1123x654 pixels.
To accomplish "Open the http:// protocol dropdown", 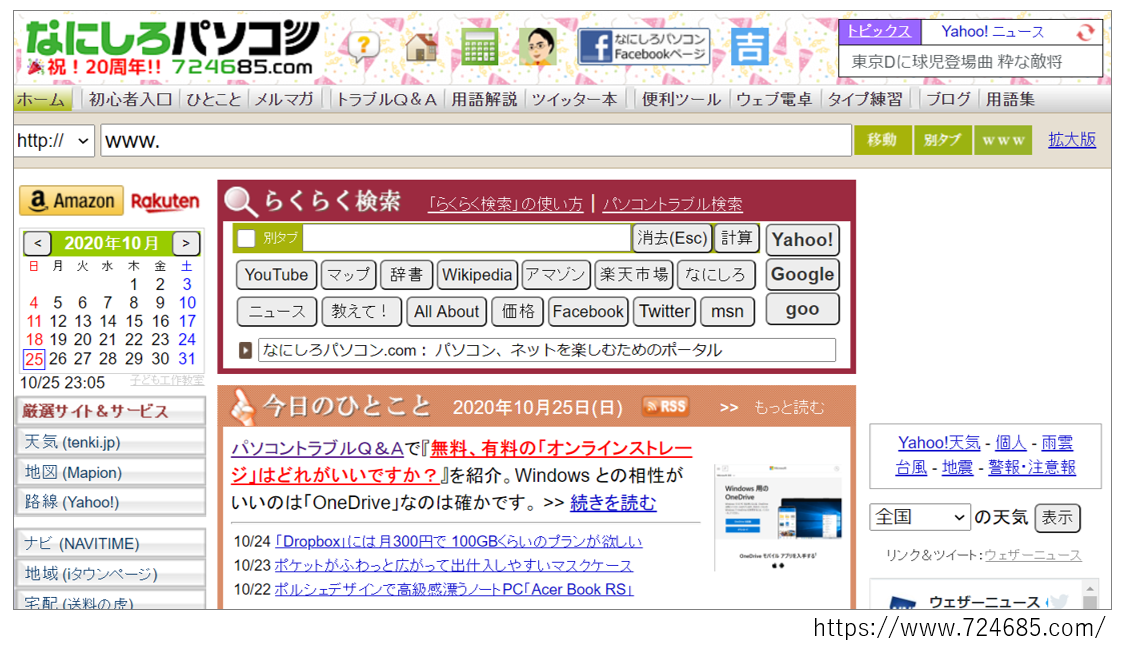I will coord(54,141).
